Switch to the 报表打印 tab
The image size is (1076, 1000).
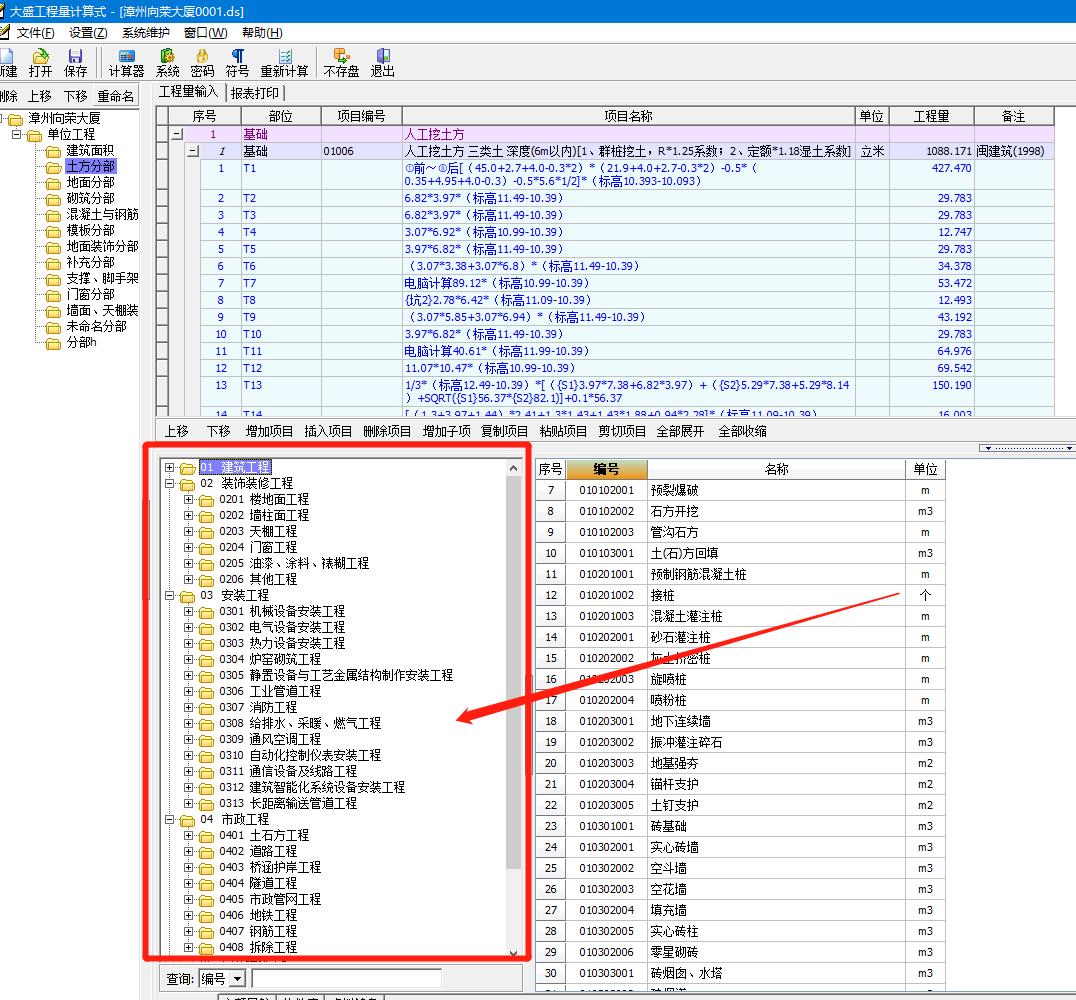pyautogui.click(x=255, y=93)
